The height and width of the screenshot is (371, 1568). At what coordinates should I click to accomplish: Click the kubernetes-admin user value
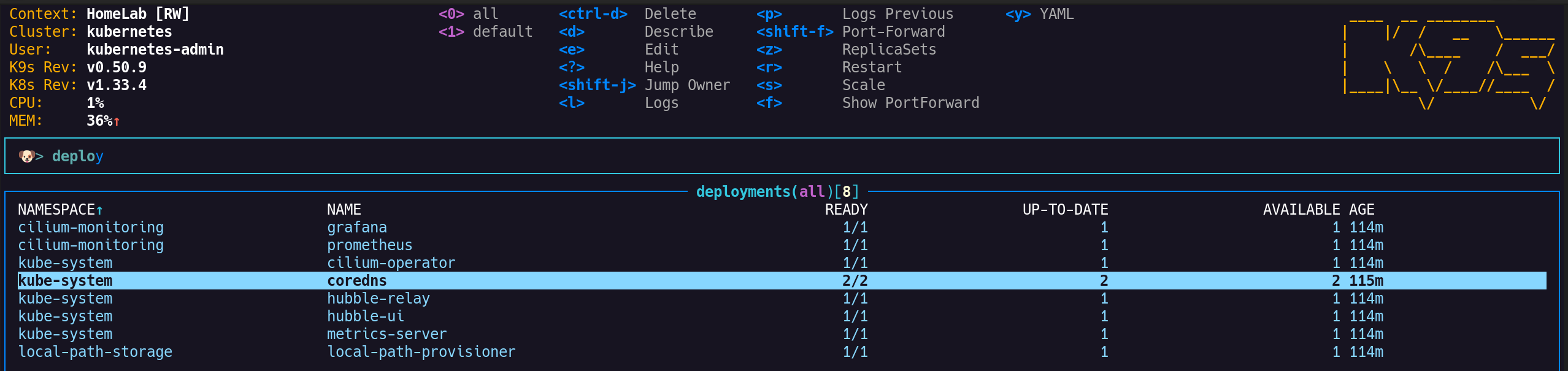coord(155,49)
